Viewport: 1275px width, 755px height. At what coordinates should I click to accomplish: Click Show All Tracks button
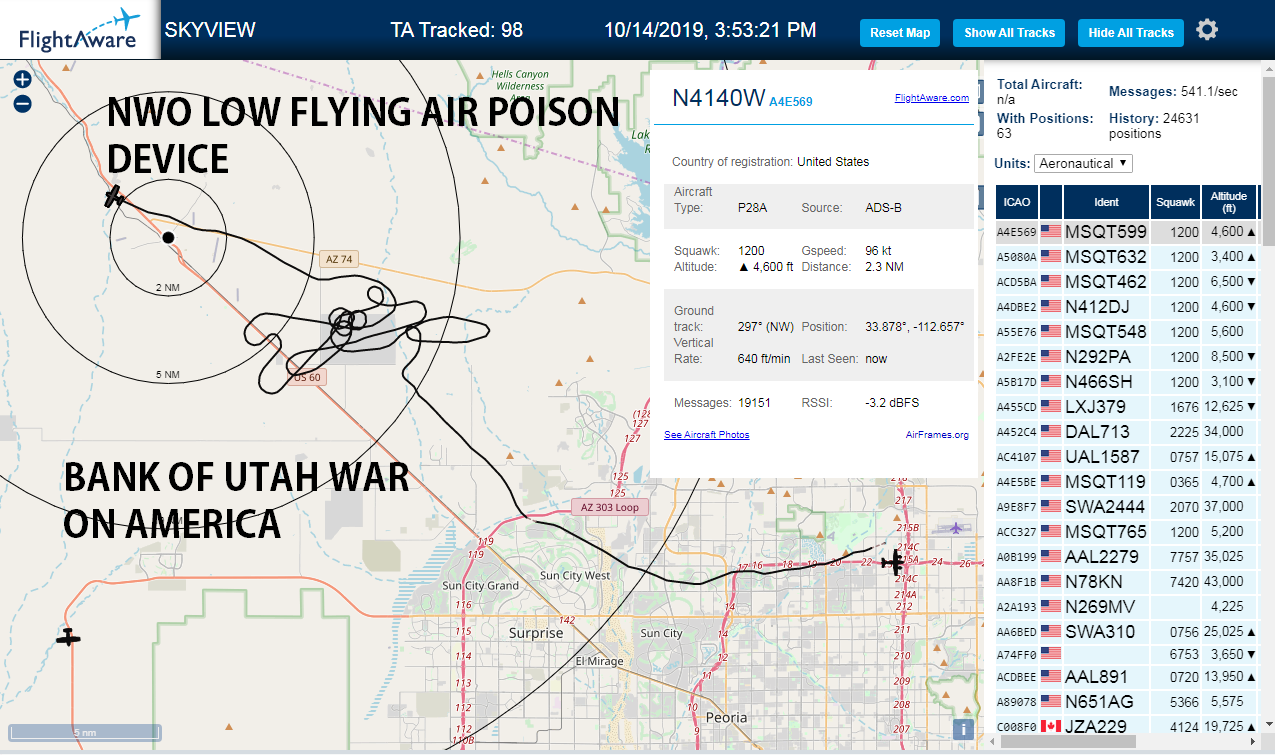pyautogui.click(x=1009, y=33)
